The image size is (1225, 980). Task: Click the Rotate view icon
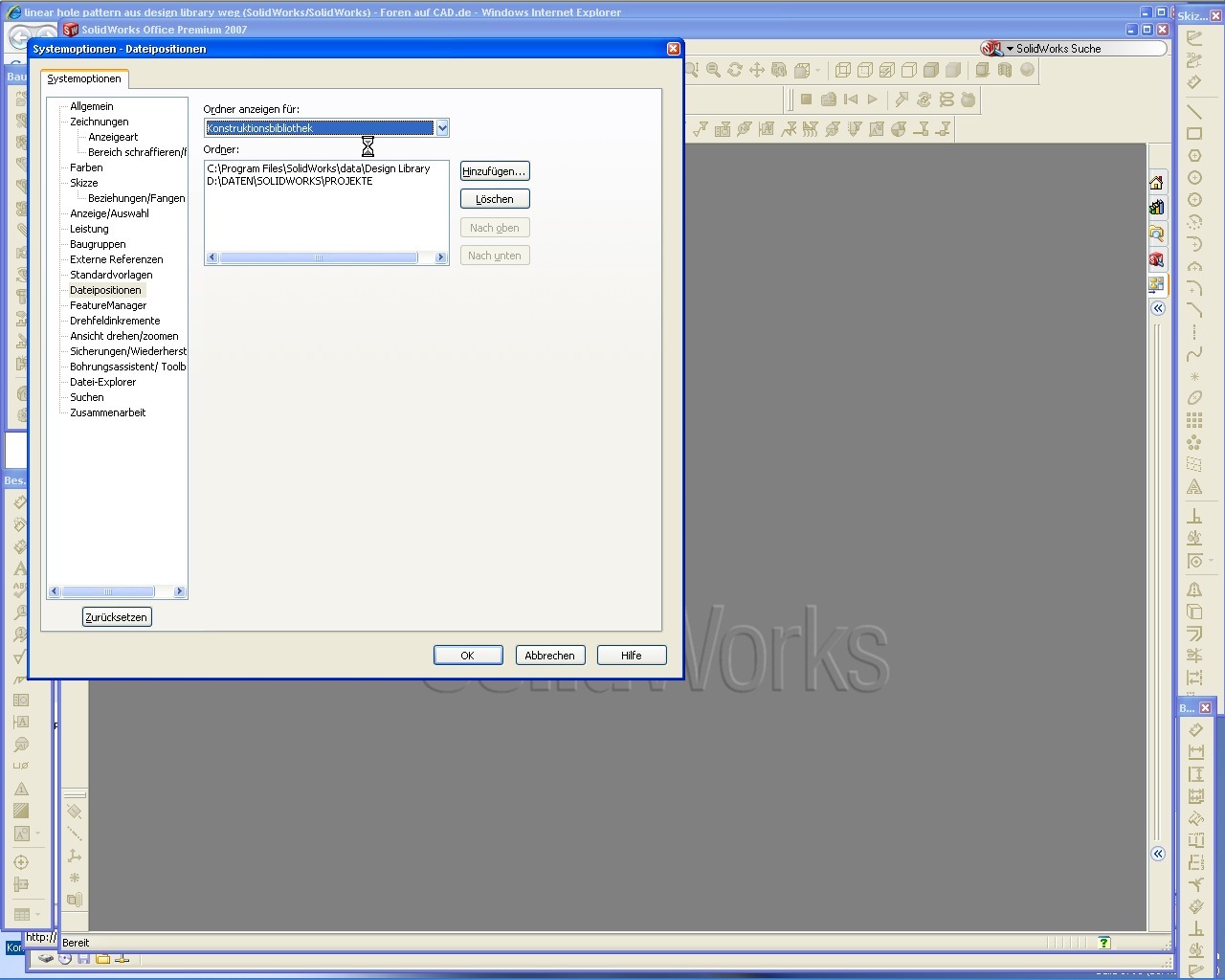pos(735,70)
